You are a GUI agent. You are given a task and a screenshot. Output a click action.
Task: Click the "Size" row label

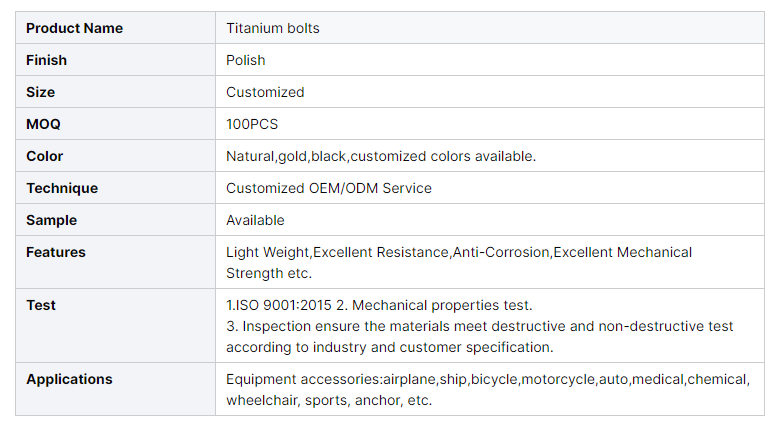[x=41, y=92]
